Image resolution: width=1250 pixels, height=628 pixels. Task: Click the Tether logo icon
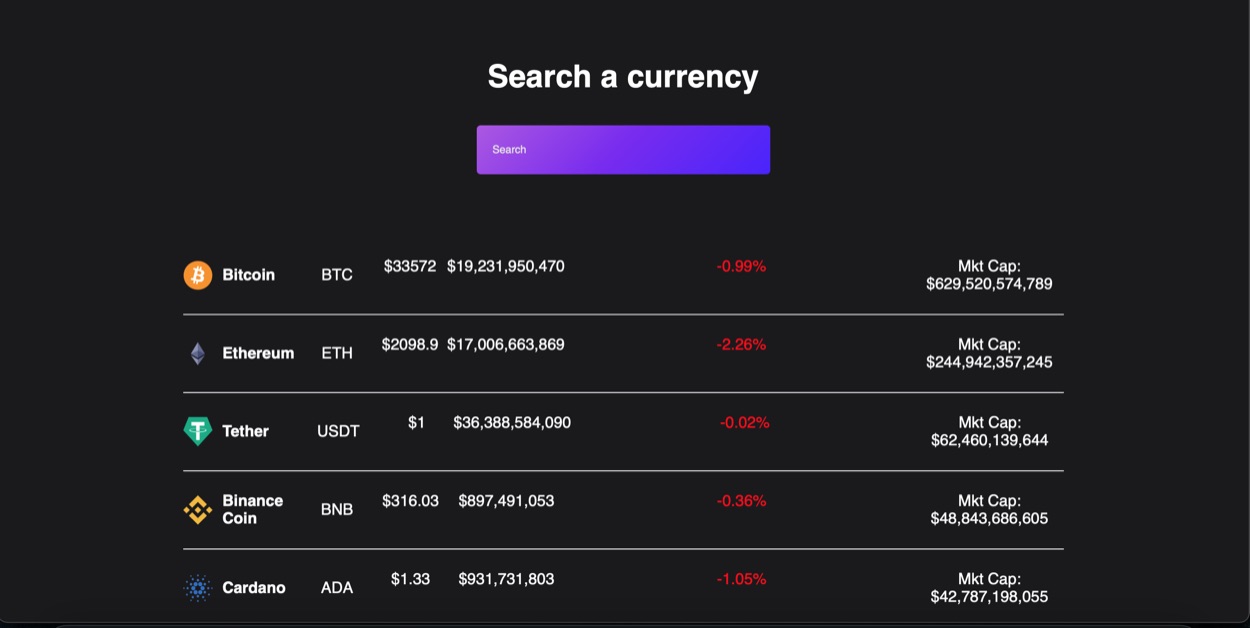click(198, 431)
